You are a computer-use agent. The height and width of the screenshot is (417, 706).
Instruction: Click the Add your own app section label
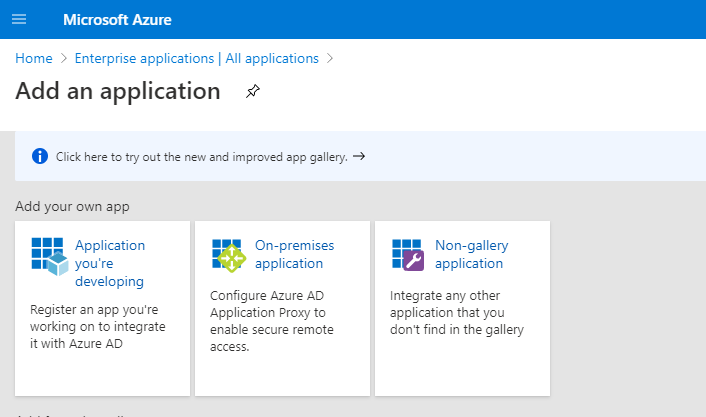coord(72,207)
